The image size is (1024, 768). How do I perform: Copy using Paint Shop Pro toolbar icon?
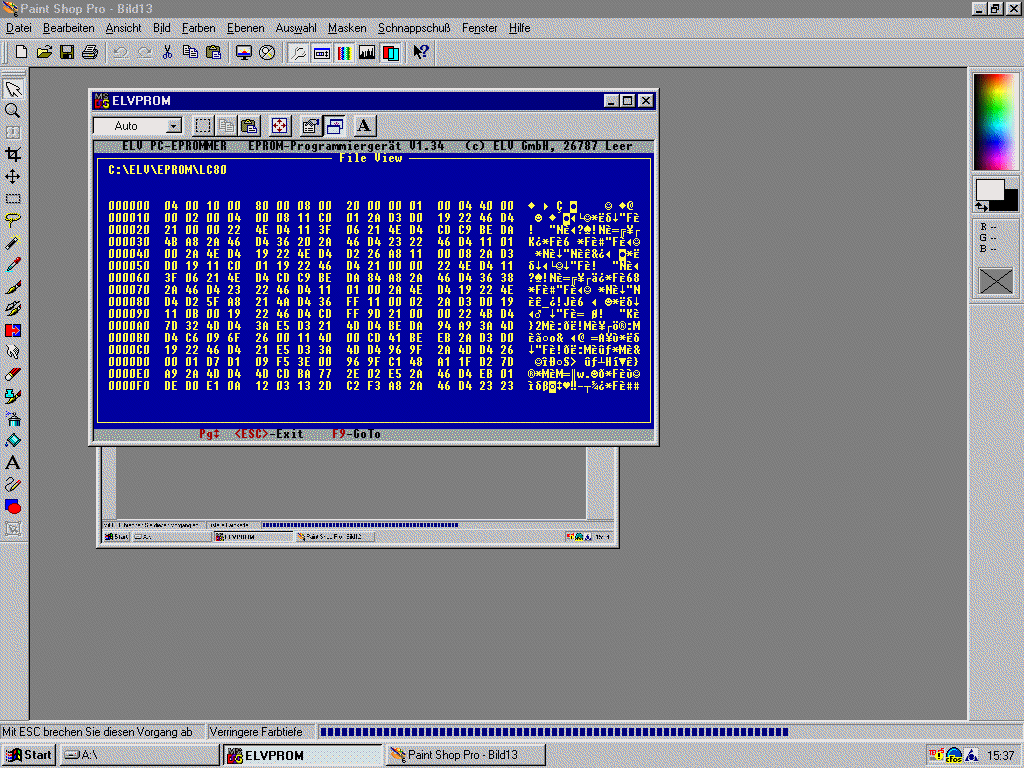tap(190, 52)
